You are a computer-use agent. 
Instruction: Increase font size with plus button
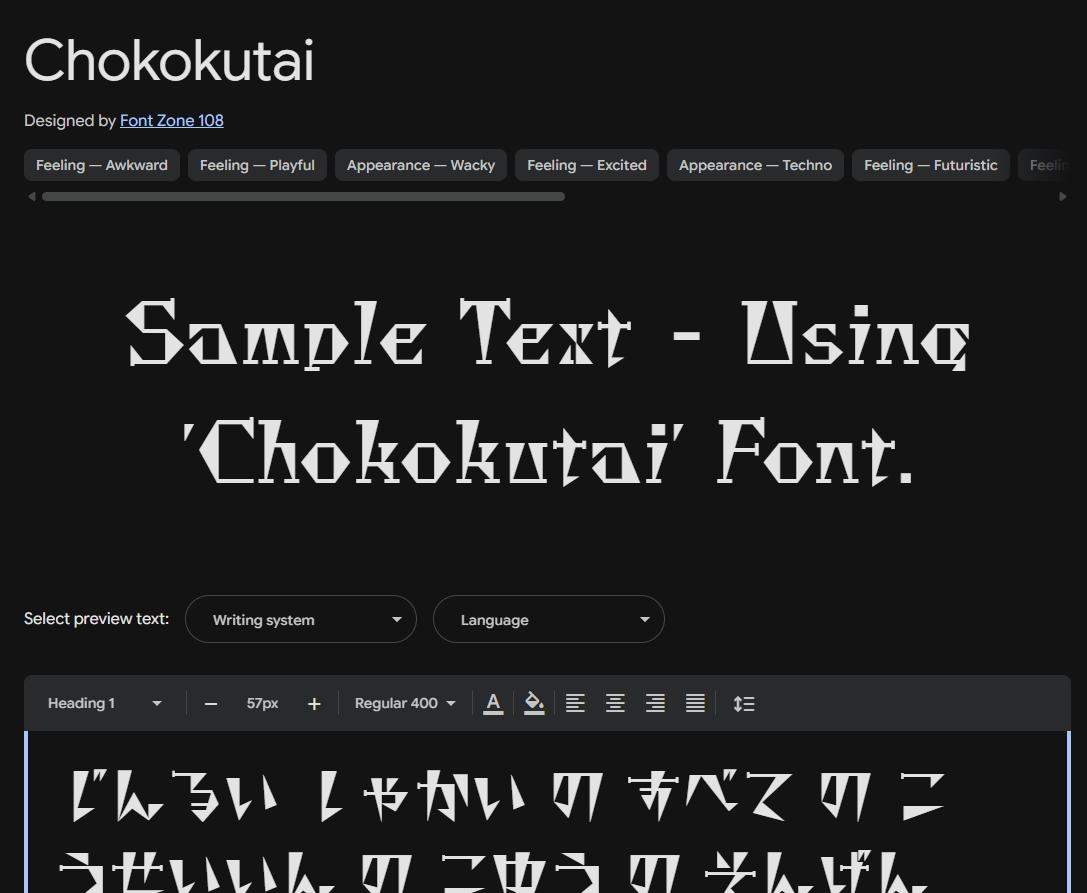pos(314,704)
